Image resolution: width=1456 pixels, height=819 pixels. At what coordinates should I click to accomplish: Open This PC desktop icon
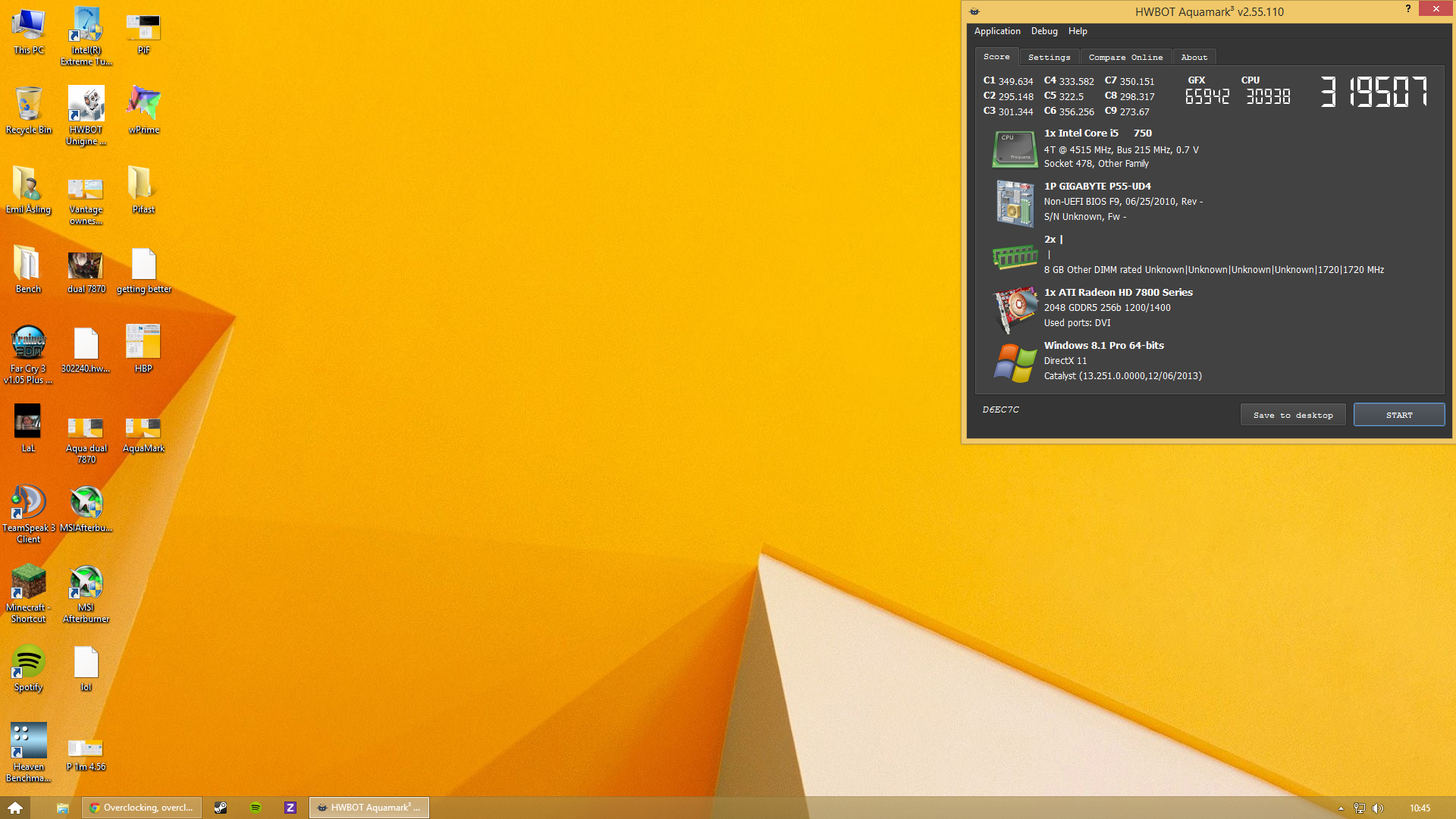tap(28, 31)
